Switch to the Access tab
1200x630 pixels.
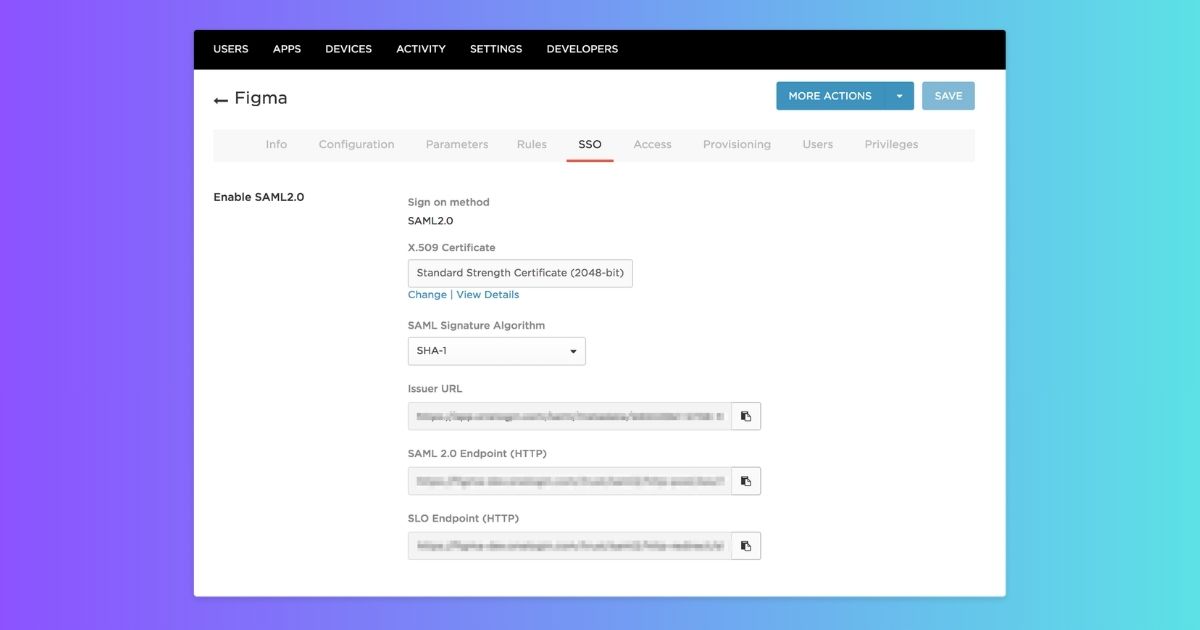[652, 145]
